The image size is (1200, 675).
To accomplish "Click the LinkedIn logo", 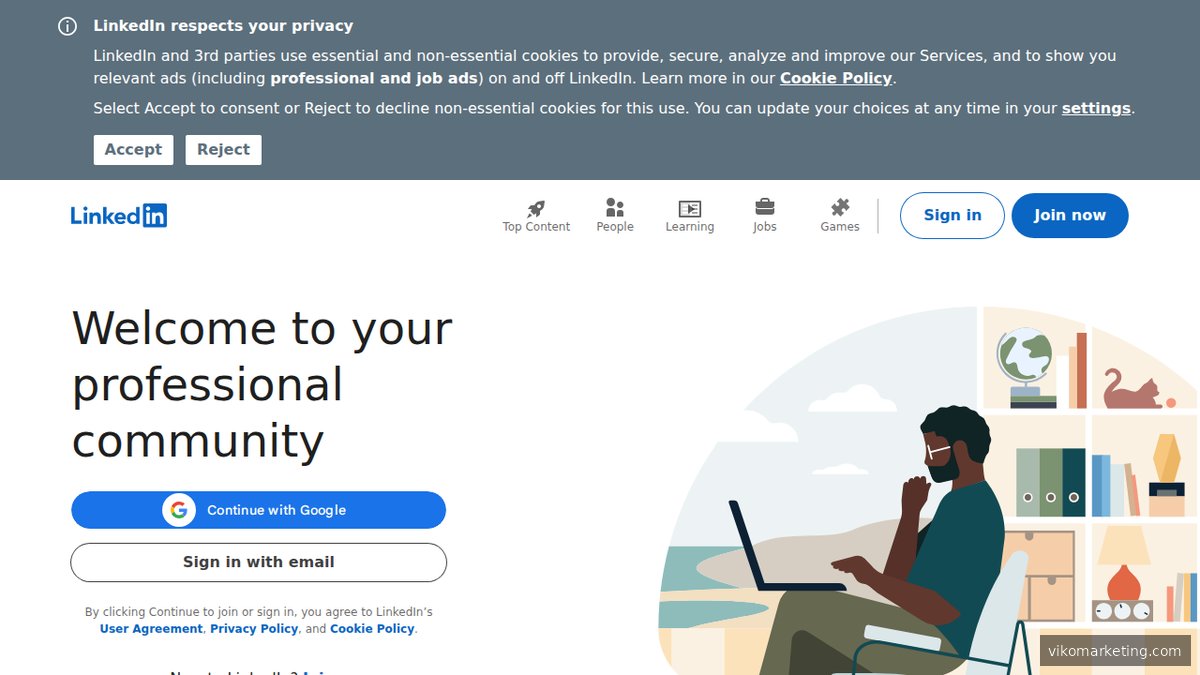I will 119,213.
